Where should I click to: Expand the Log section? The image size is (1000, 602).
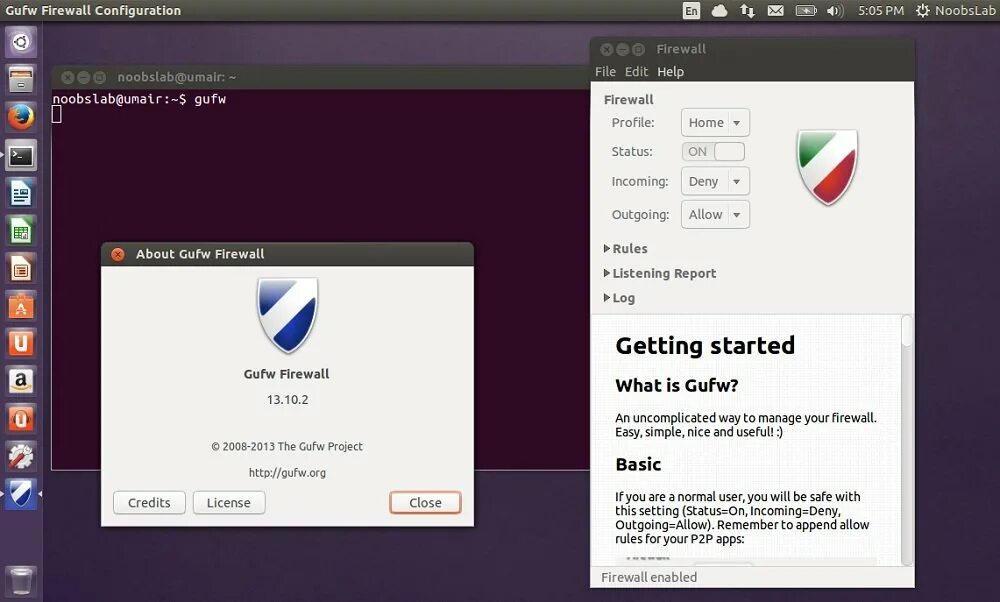pos(619,298)
